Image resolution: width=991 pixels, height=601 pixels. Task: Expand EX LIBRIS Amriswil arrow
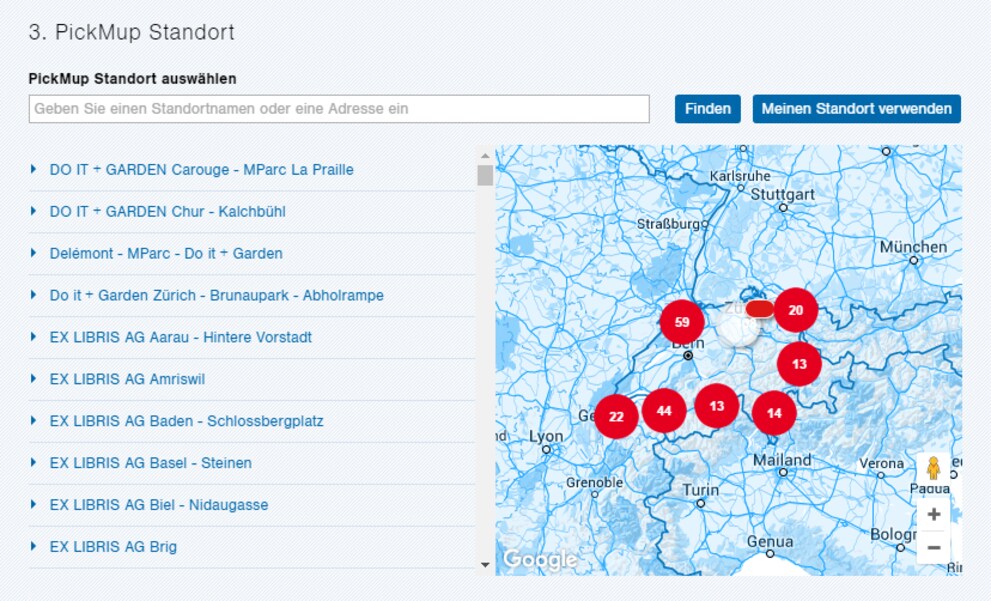(x=33, y=379)
